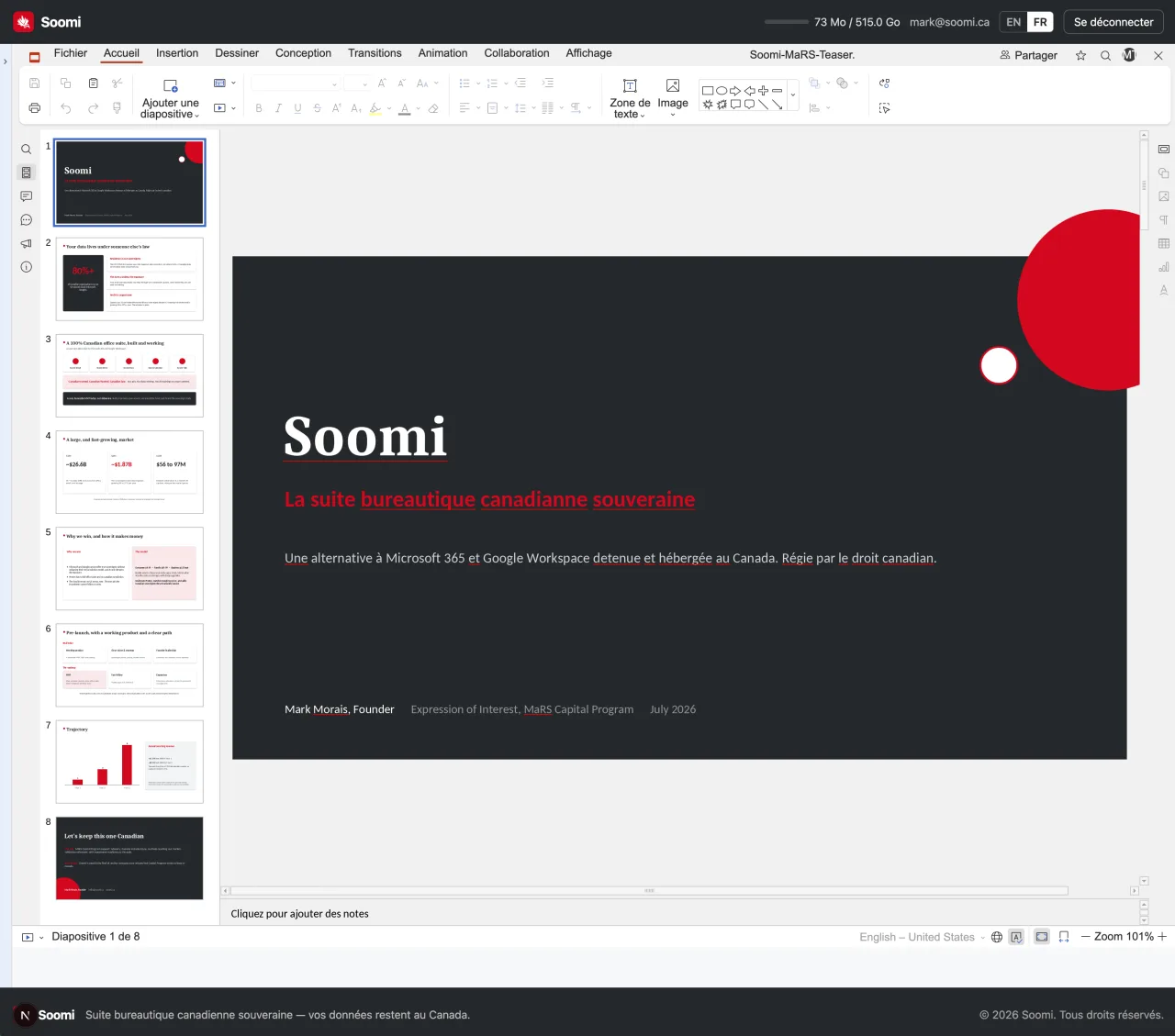Open the Ajouter une diapositive dropdown

(171, 109)
